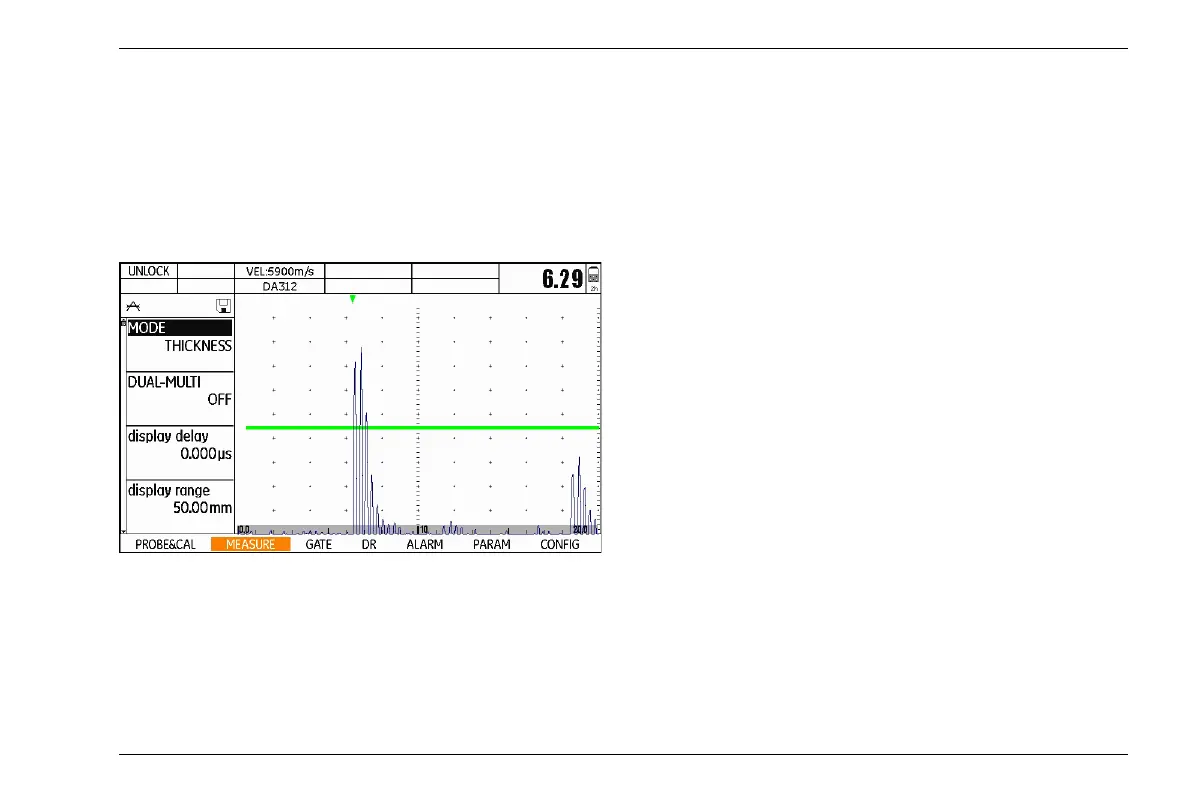Viewport: 1190px width, 794px height.
Task: Select the A-scan peak waveform icon
Action: pos(134,306)
